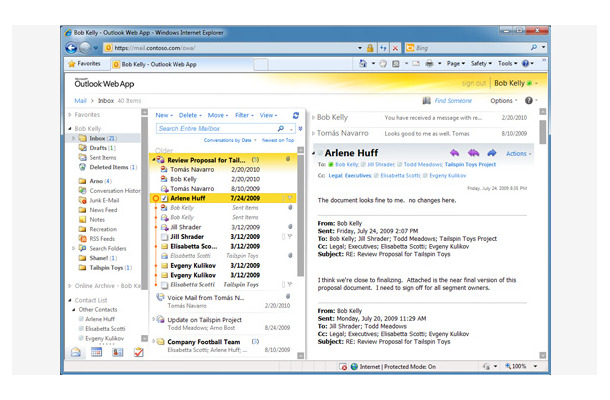This screenshot has height=400, width=610.
Task: Click the IE Home icon
Action: point(363,63)
